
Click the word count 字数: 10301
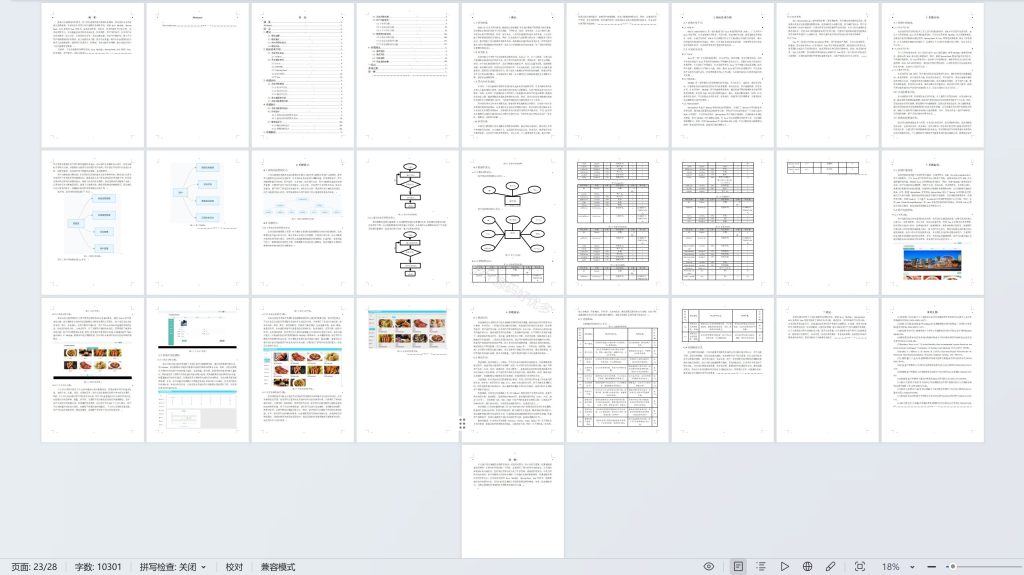coord(97,567)
